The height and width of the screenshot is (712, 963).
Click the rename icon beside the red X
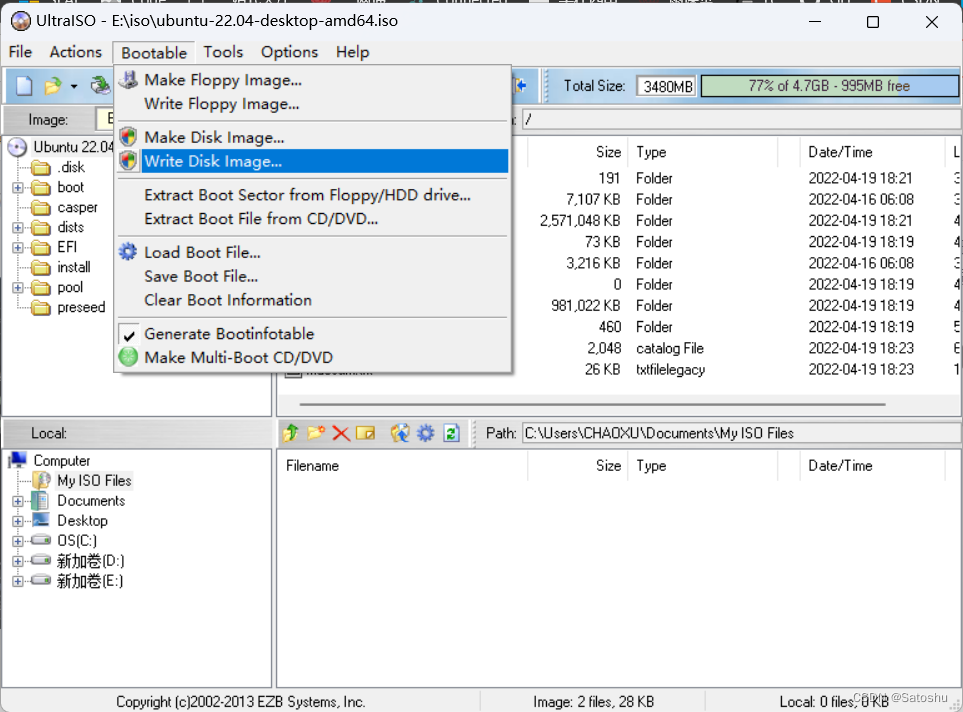coord(366,433)
